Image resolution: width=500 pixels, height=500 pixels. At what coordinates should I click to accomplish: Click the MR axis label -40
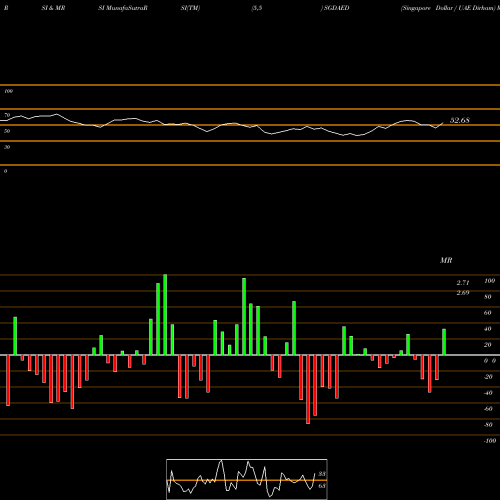coord(488,393)
